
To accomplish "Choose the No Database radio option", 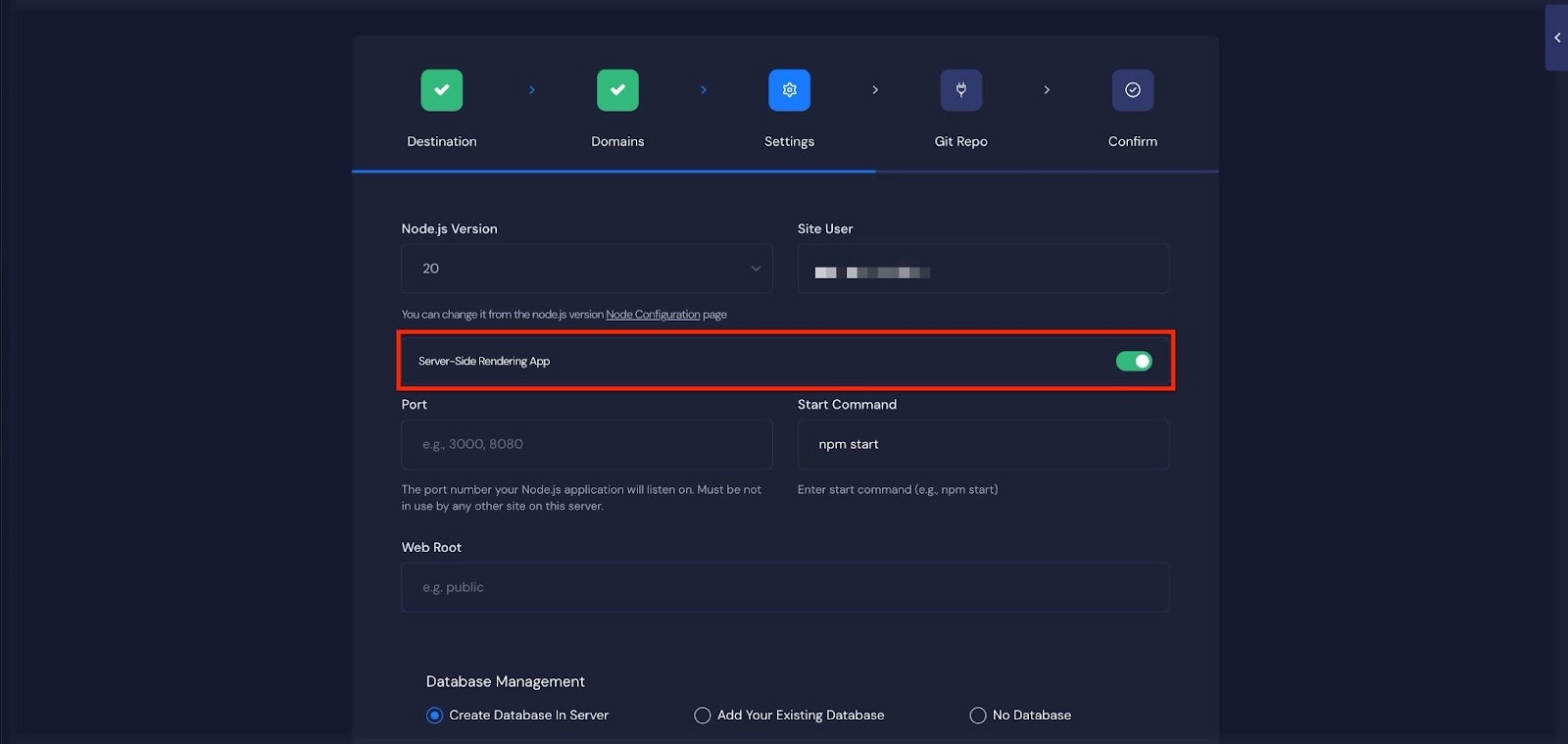I will [x=977, y=716].
